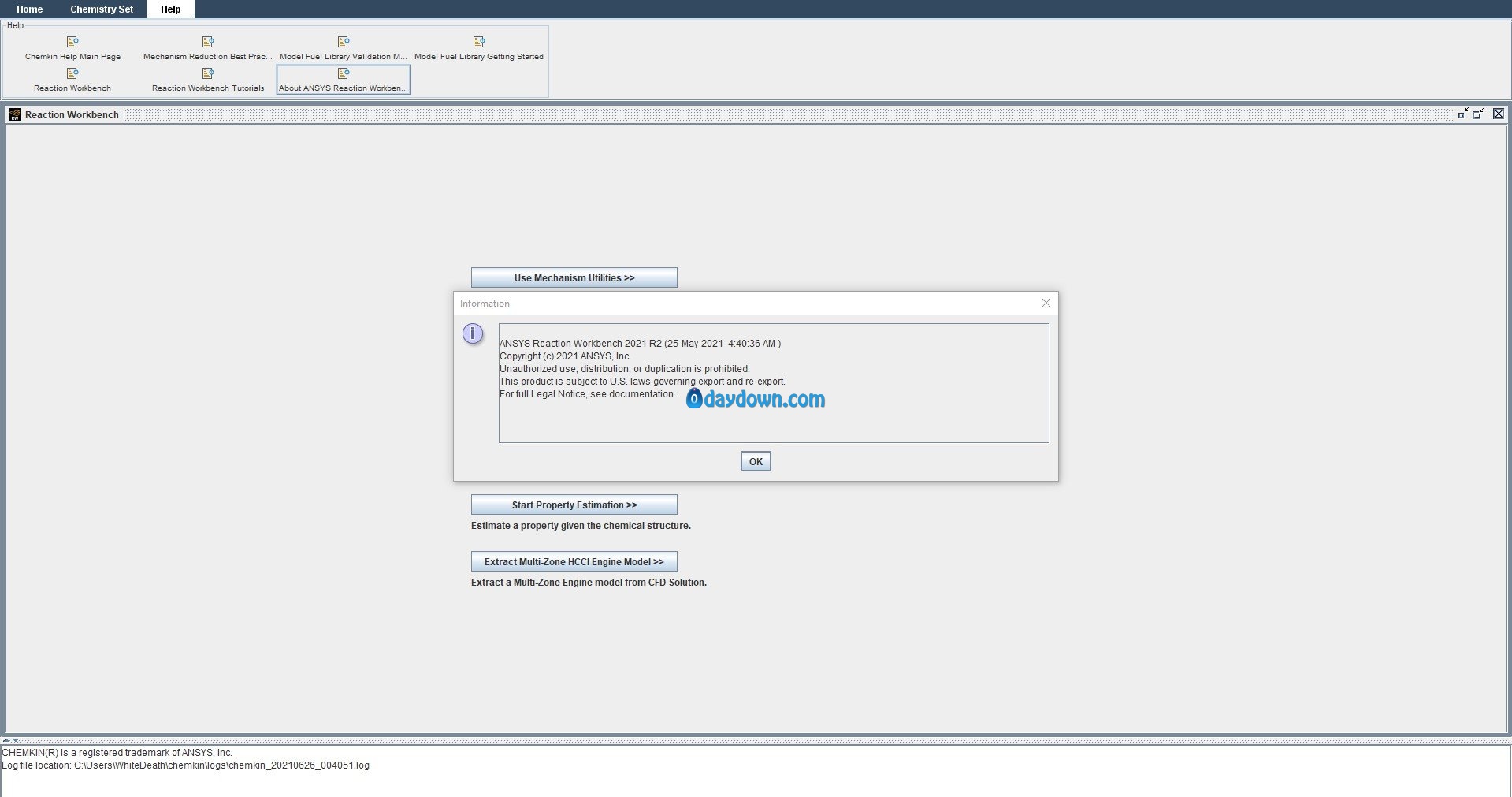Open Model Fuel Library Getting Started
The width and height of the screenshot is (1512, 797).
(479, 48)
